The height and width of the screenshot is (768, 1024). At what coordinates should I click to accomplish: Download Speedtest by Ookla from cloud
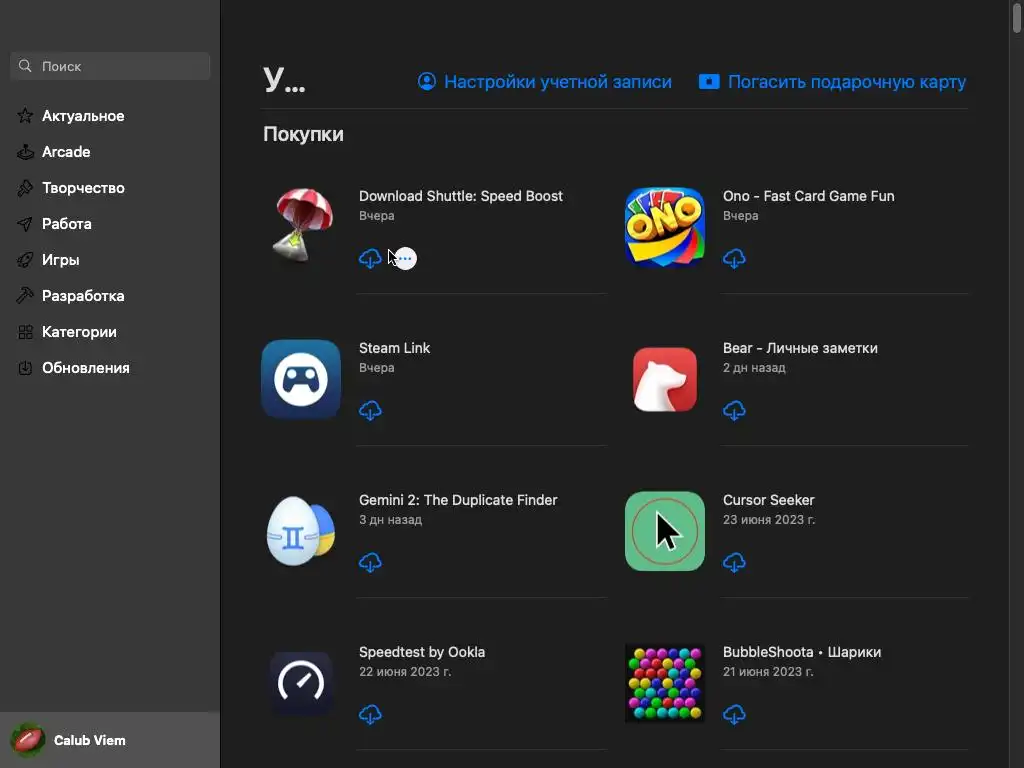pos(370,714)
